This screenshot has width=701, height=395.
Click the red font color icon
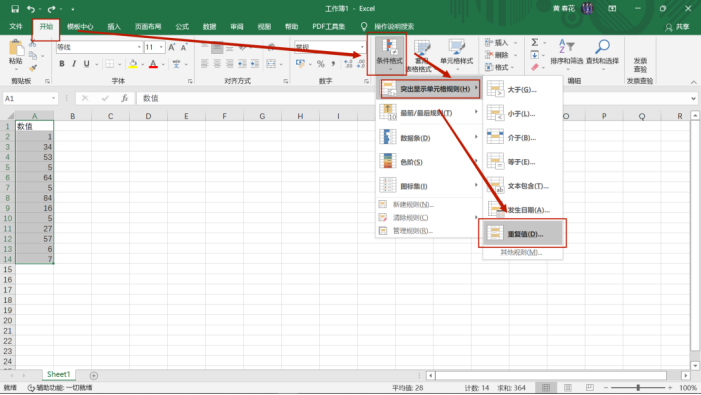pyautogui.click(x=153, y=64)
